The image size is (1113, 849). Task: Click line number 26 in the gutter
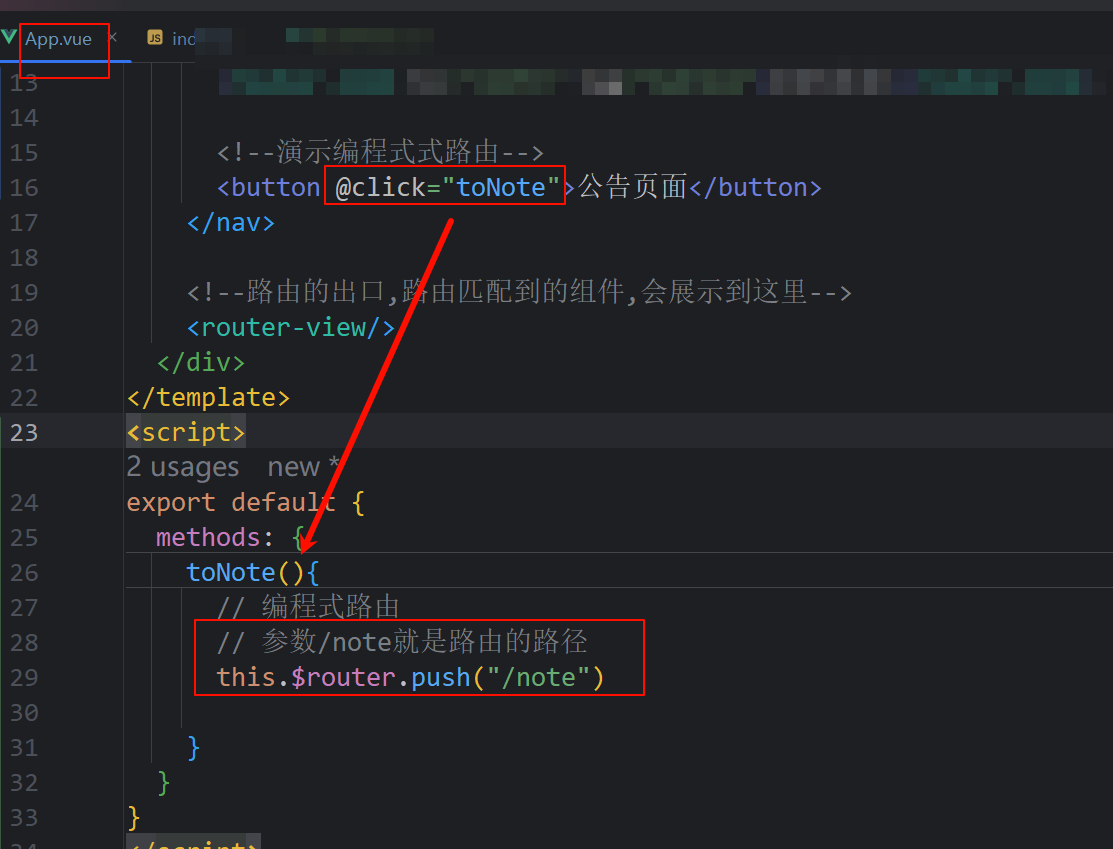(23, 572)
